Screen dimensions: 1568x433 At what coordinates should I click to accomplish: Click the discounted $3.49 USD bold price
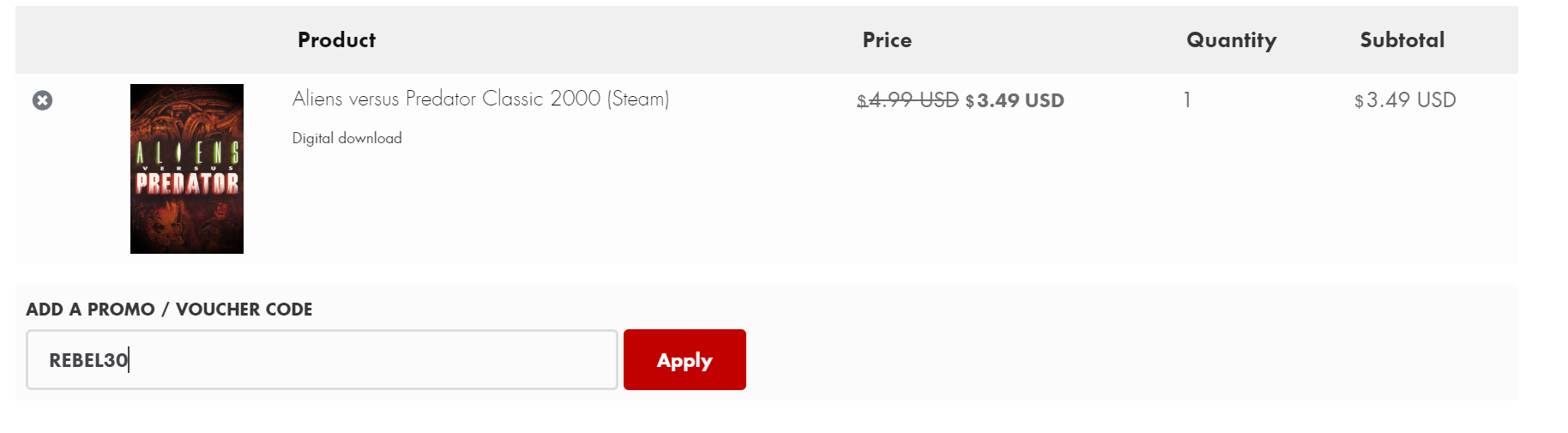tap(1015, 100)
